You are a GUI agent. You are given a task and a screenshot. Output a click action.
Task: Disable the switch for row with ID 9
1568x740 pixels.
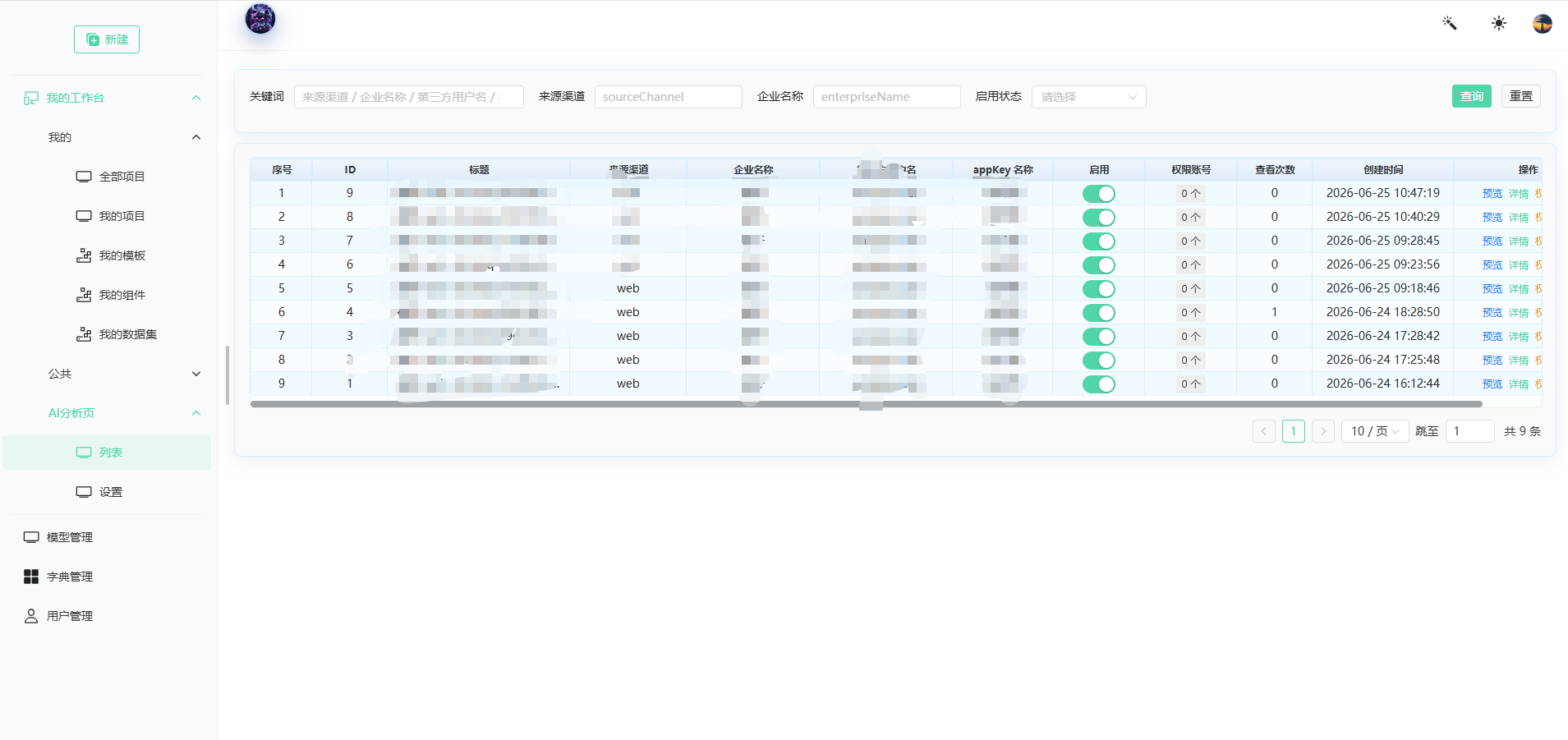pos(1098,194)
